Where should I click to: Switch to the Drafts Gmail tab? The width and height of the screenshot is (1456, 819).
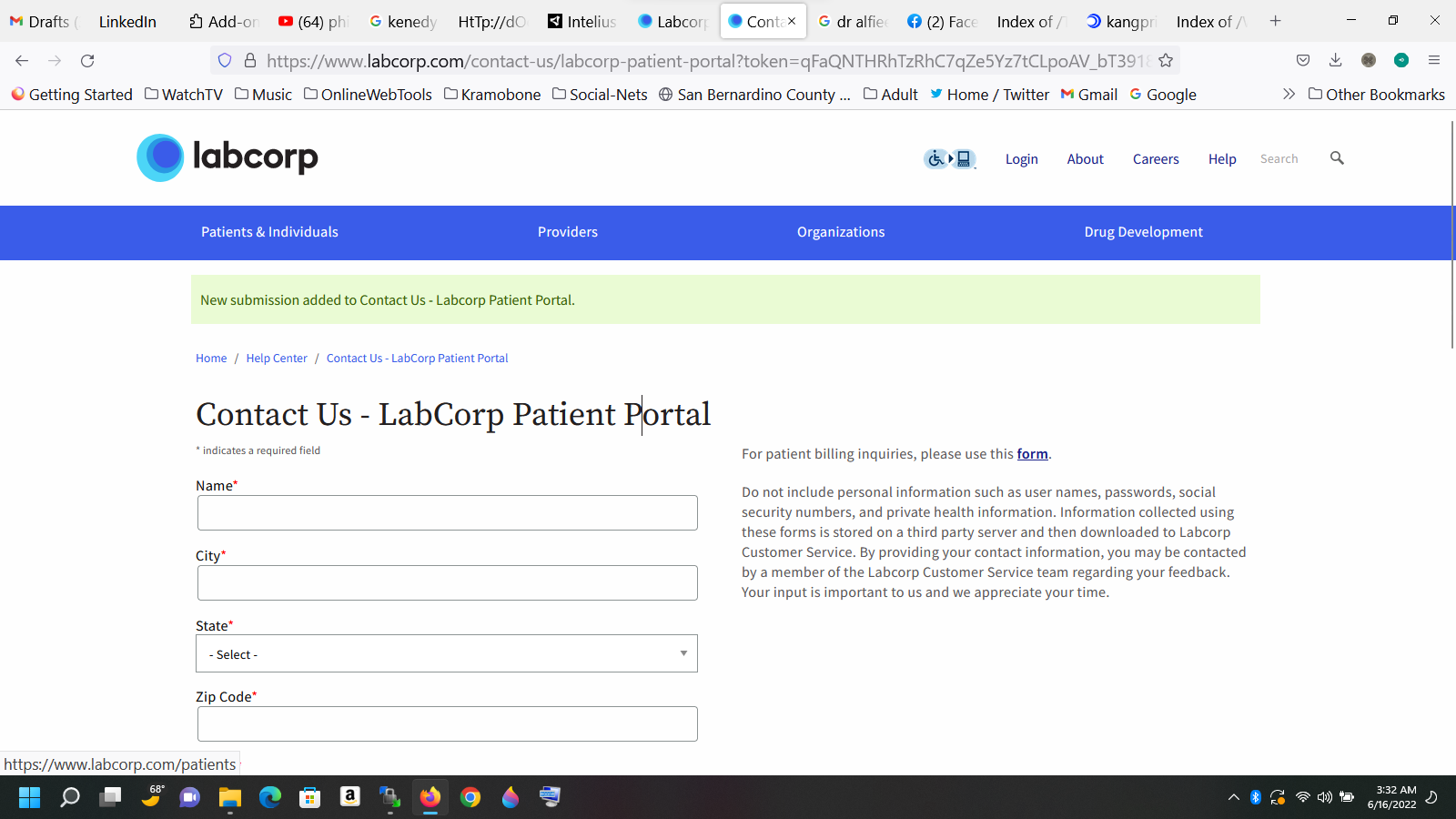pos(44,21)
